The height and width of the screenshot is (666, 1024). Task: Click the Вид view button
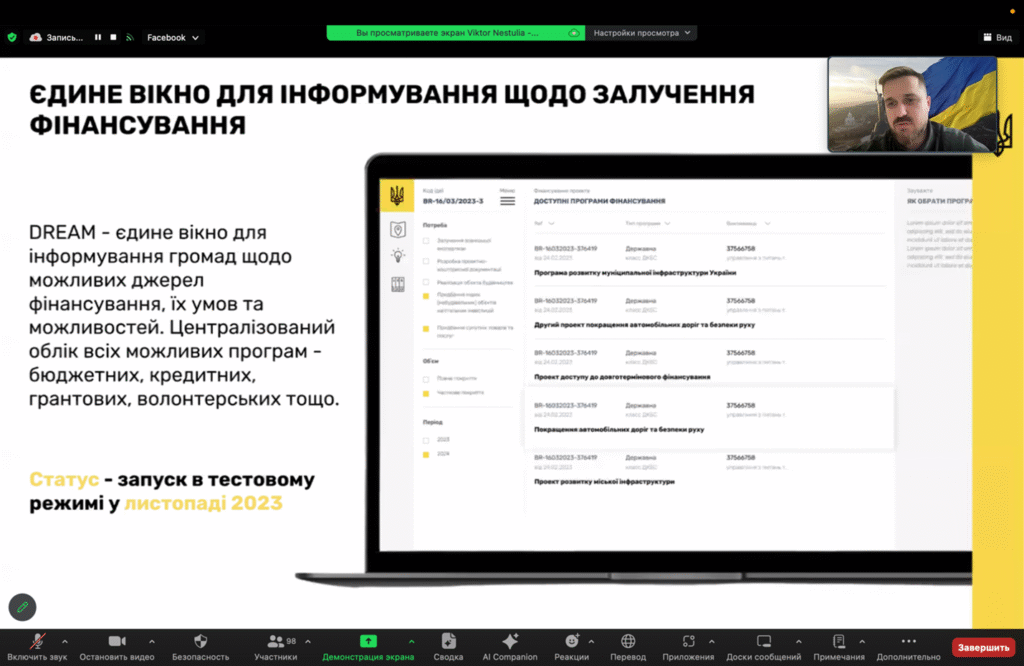[997, 37]
